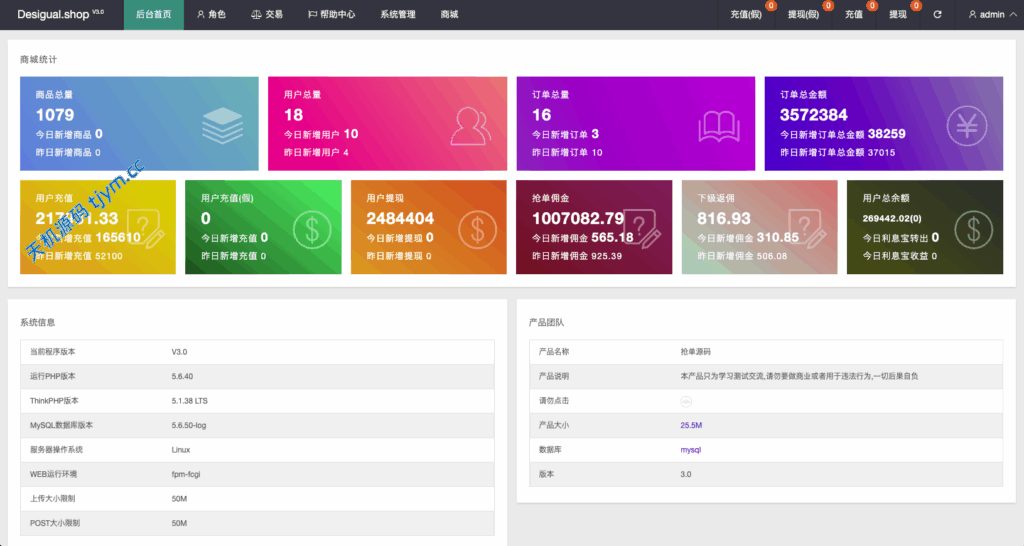Click the small round icon beside 请勿点击
Screen dimensions: 1024x546
686,400
